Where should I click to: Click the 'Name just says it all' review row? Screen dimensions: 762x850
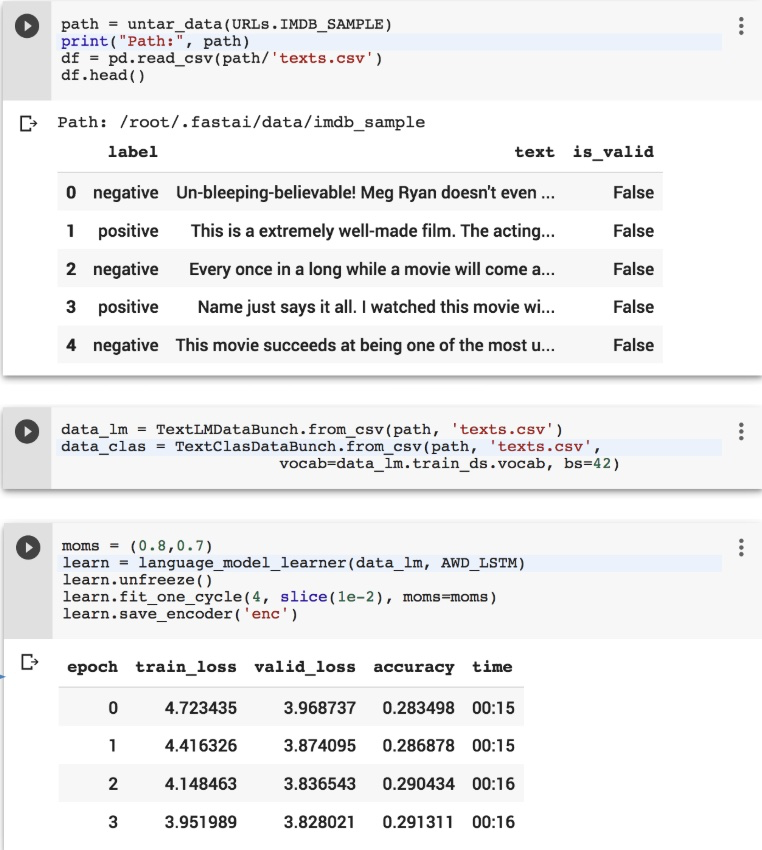(375, 307)
